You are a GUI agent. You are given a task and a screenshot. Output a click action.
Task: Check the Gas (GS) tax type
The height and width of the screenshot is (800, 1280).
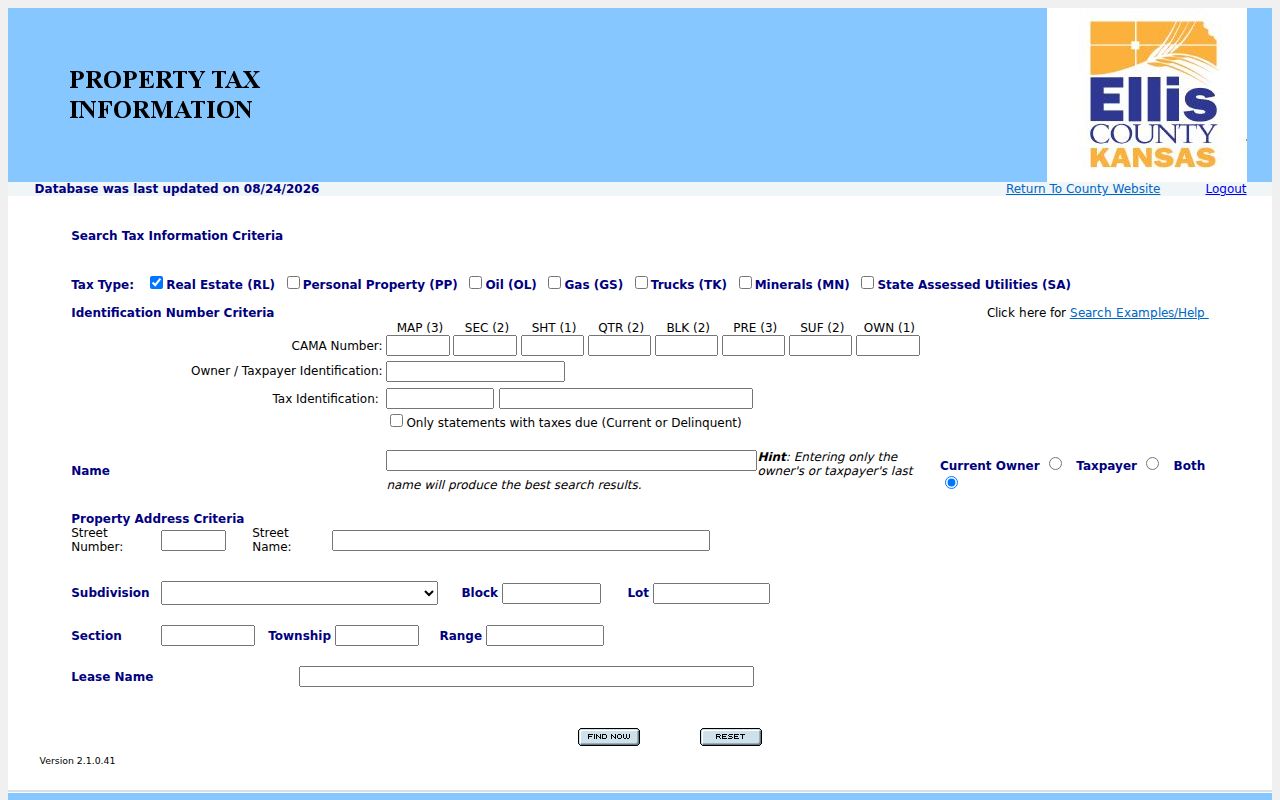tap(554, 283)
